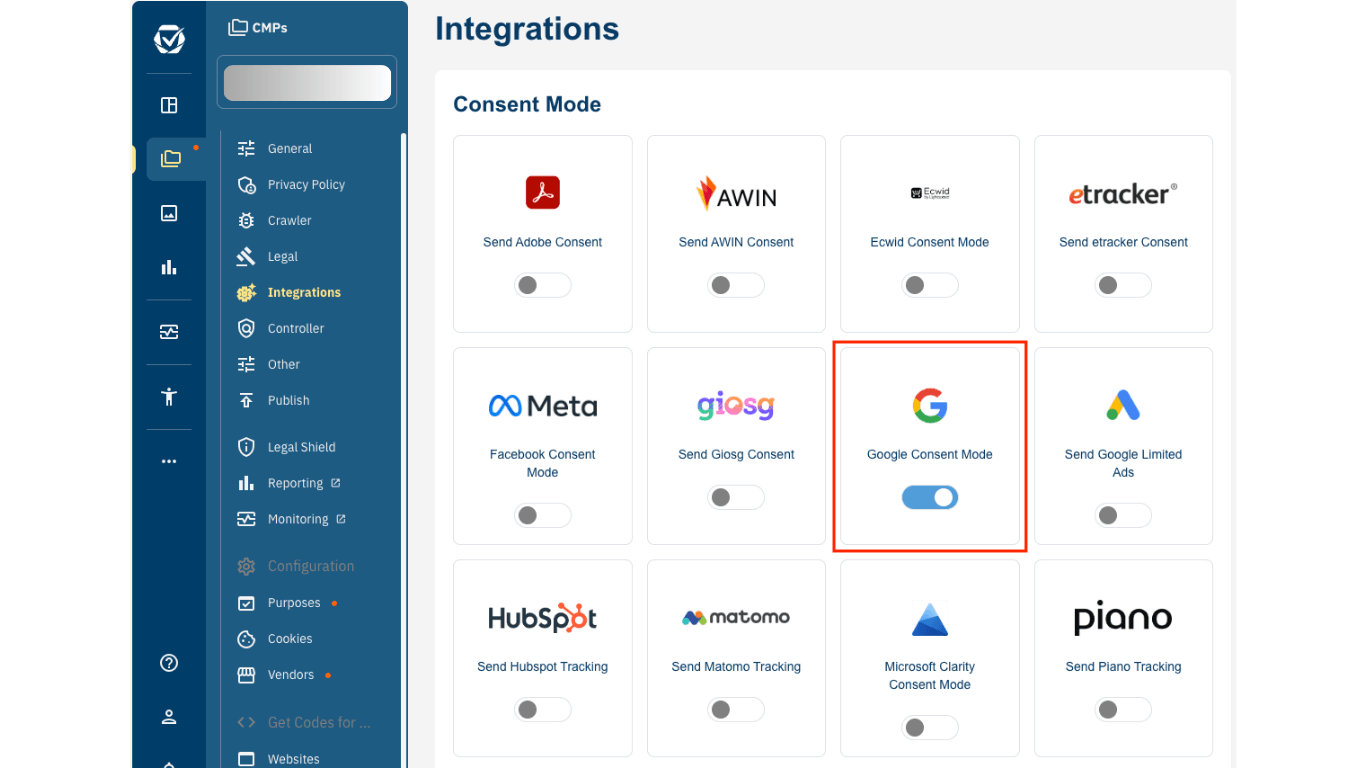Turn on Facebook Consent Mode toggle
This screenshot has width=1366, height=768.
543,515
